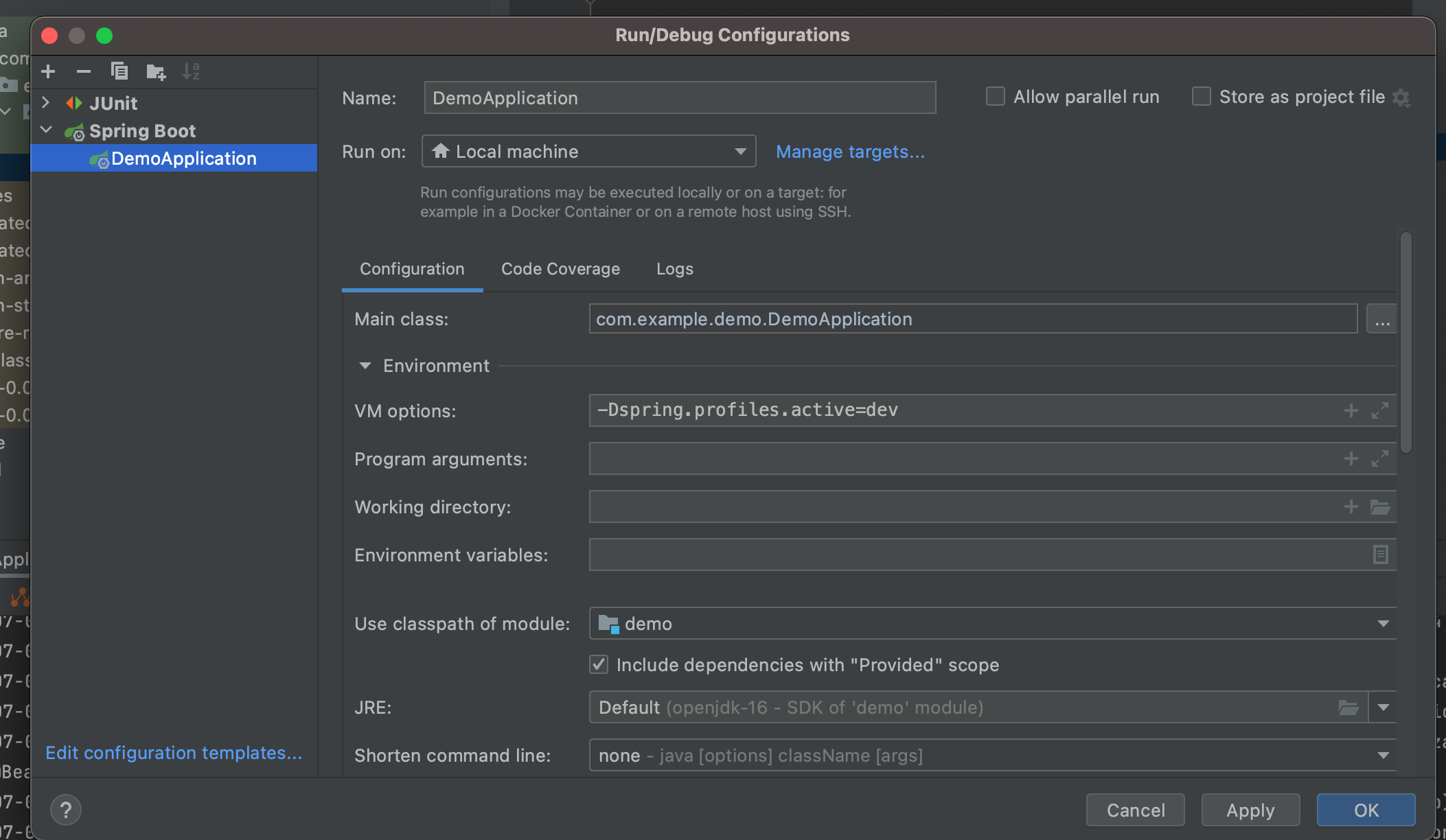Image resolution: width=1446 pixels, height=840 pixels.
Task: Uncheck Include dependencies with Provided scope
Action: pyautogui.click(x=599, y=664)
